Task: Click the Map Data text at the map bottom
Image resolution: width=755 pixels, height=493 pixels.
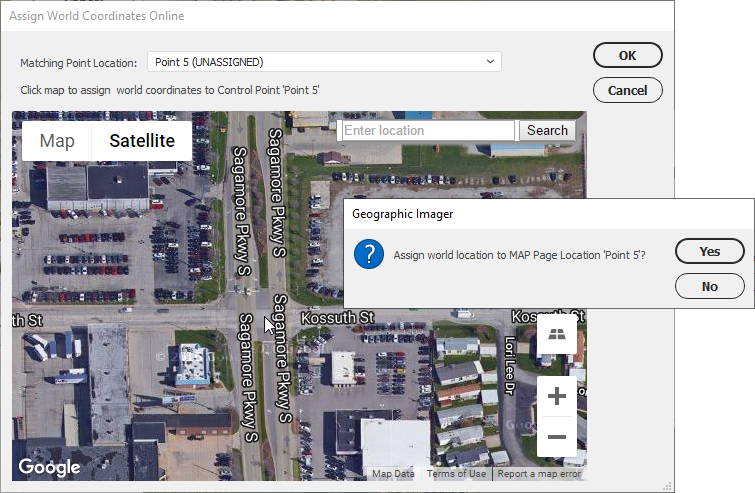Action: tap(393, 474)
